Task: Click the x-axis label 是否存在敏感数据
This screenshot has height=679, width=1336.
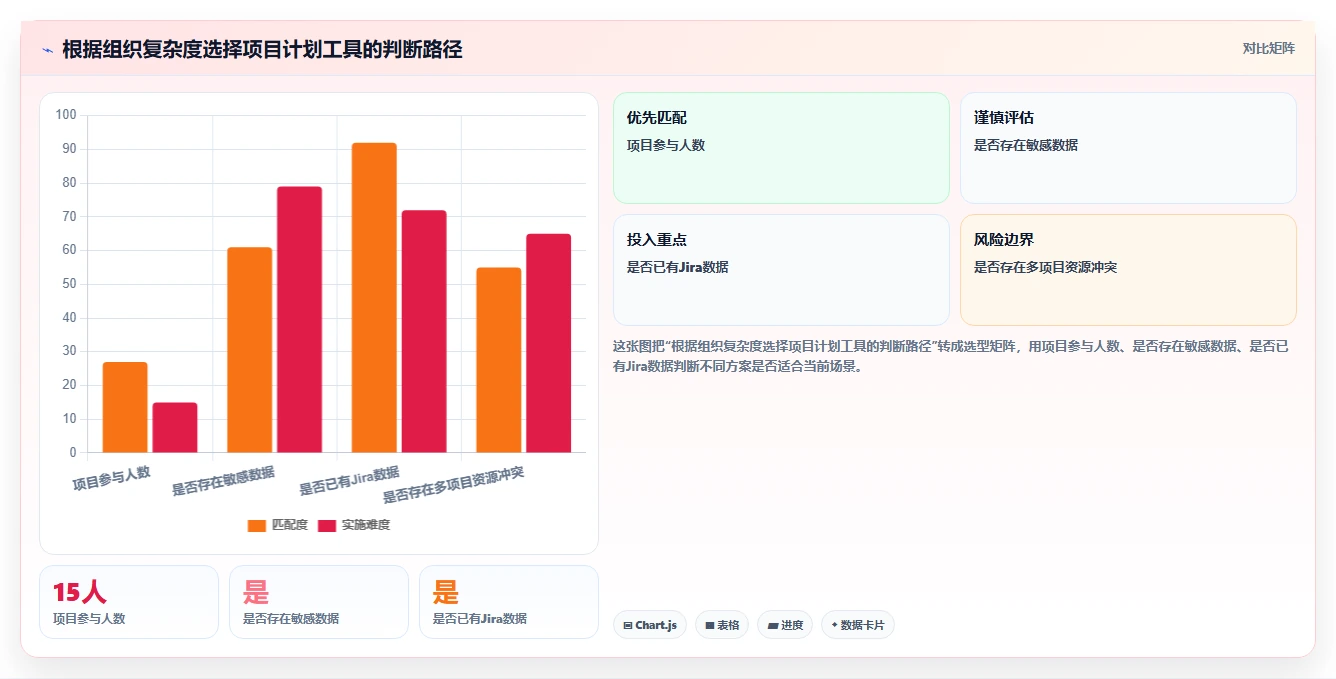Action: (x=223, y=481)
